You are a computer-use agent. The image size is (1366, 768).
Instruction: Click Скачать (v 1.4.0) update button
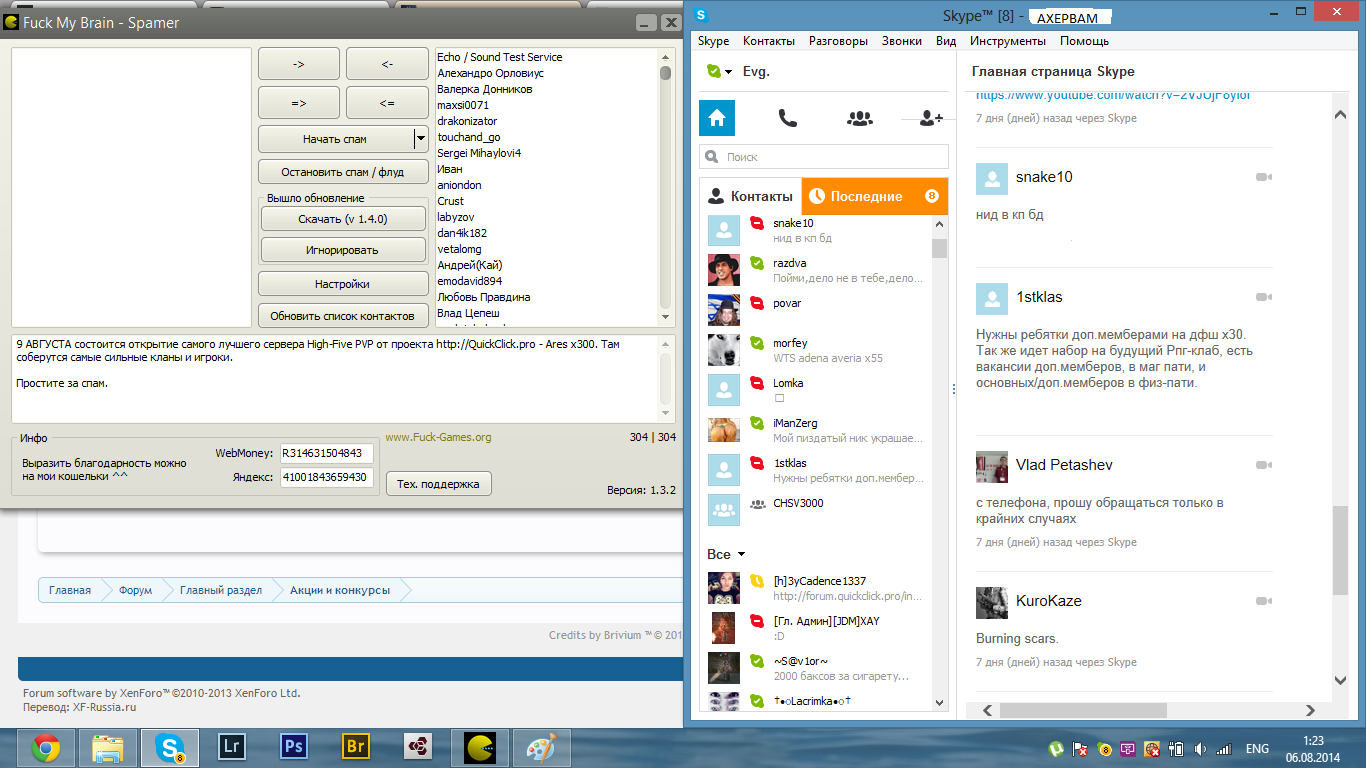click(343, 219)
